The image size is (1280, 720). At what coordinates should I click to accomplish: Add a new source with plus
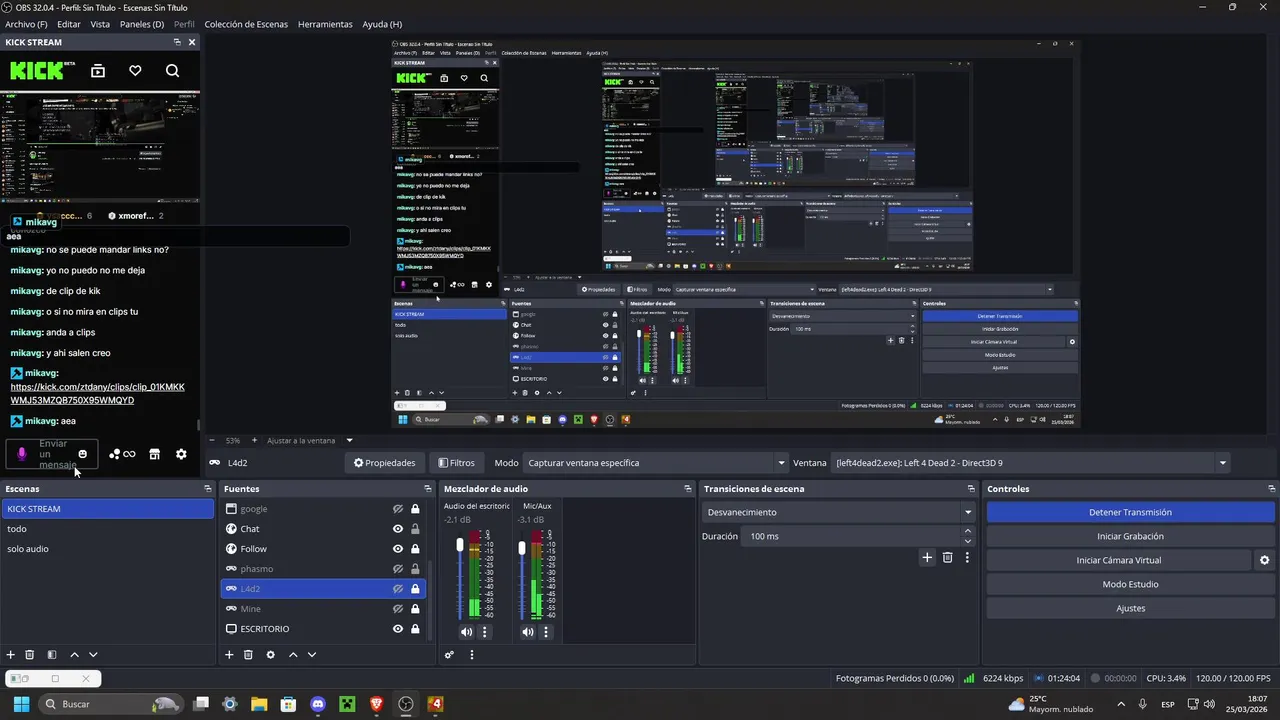229,655
